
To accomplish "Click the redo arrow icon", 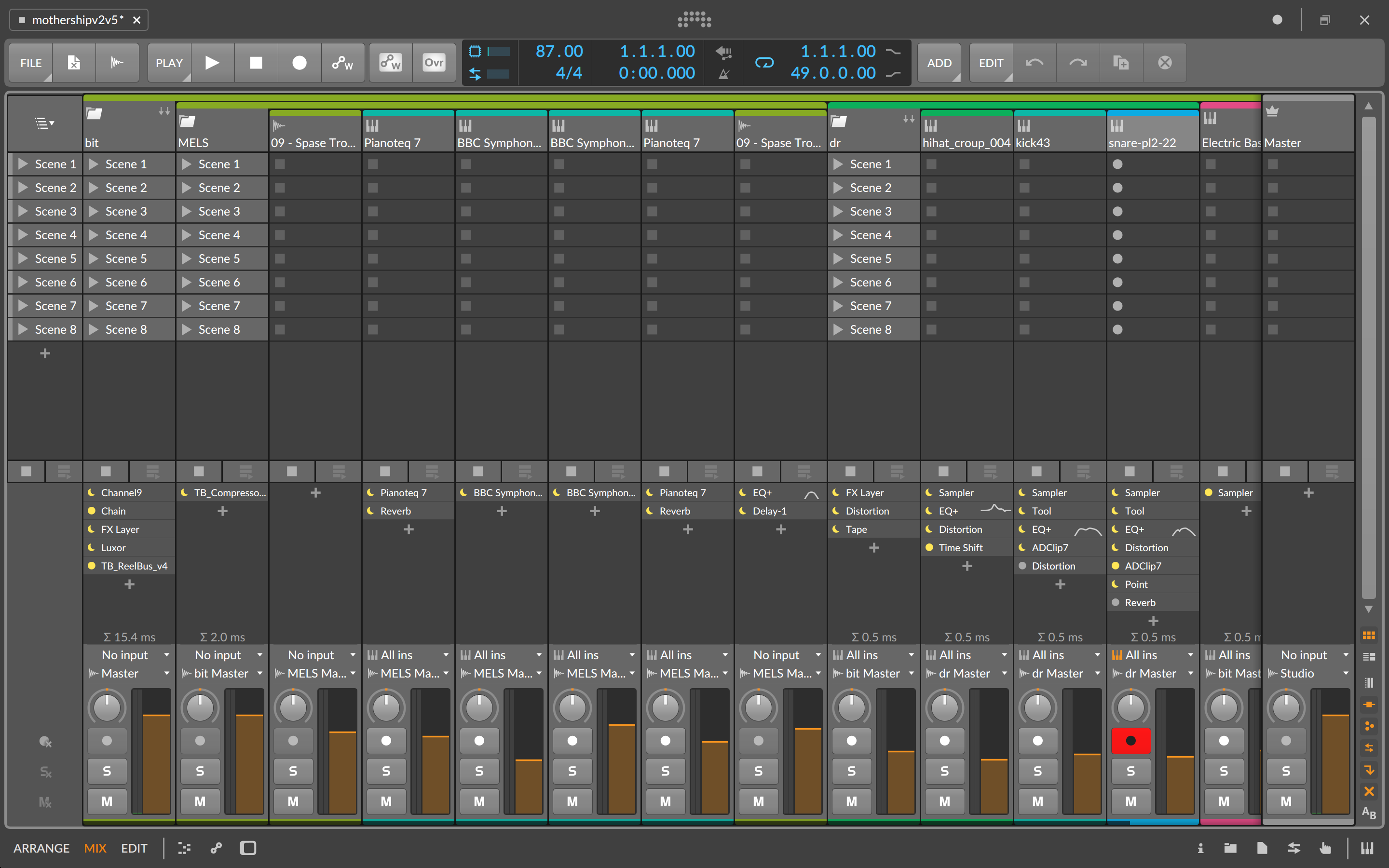I will pos(1078,63).
